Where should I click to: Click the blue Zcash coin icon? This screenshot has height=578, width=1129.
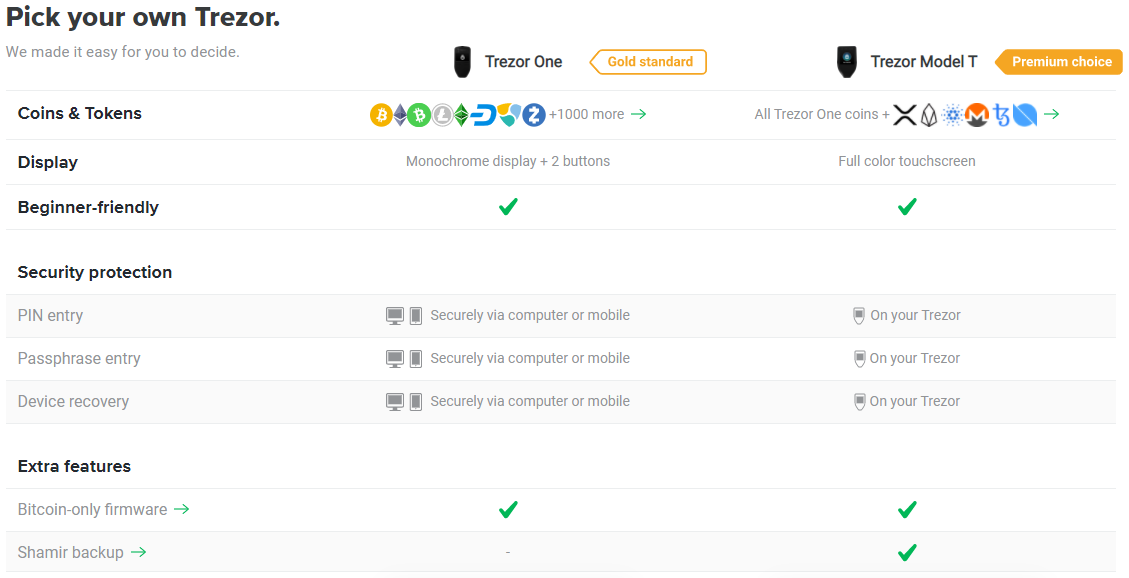(534, 115)
